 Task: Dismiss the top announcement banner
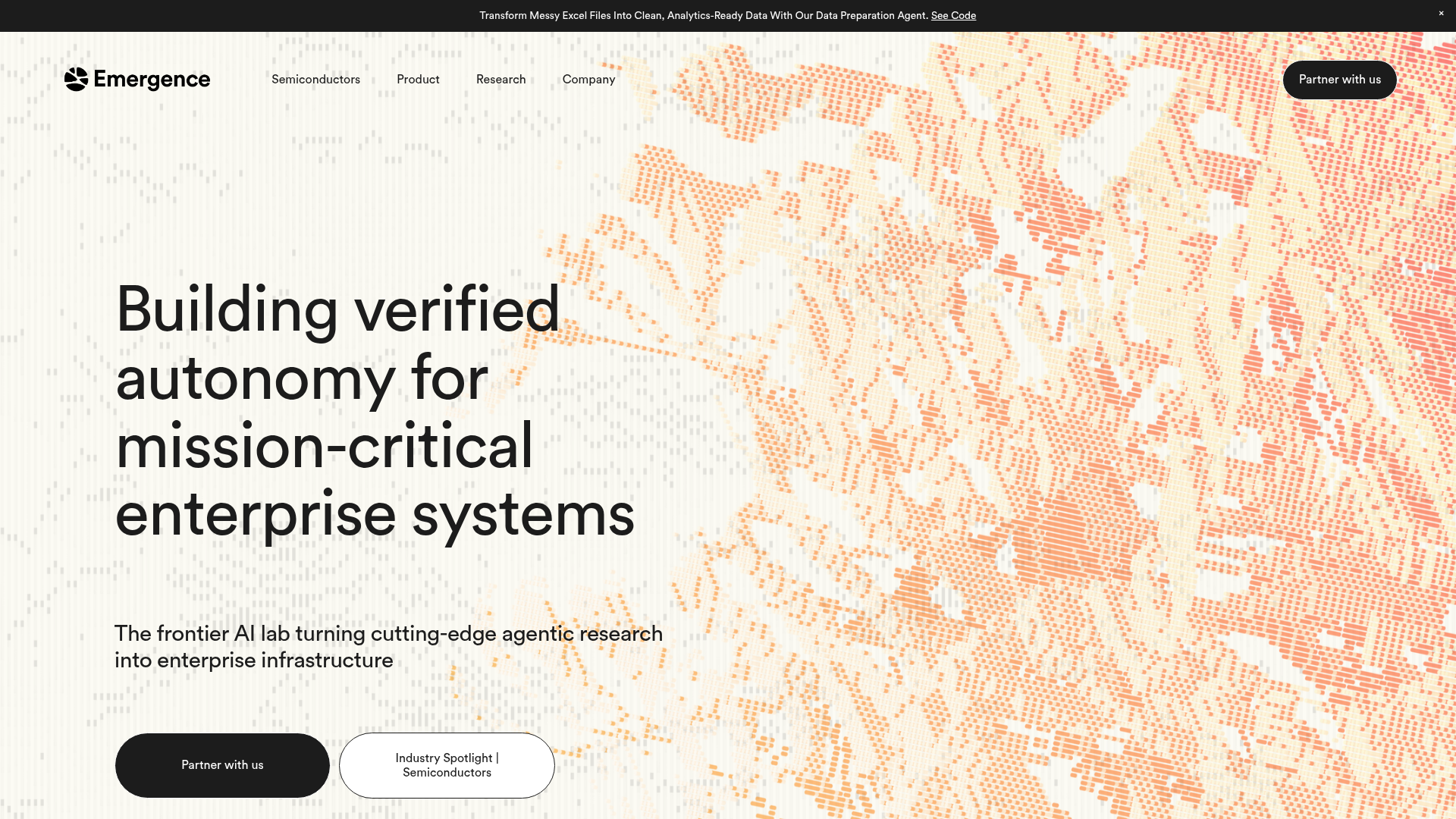point(1441,14)
